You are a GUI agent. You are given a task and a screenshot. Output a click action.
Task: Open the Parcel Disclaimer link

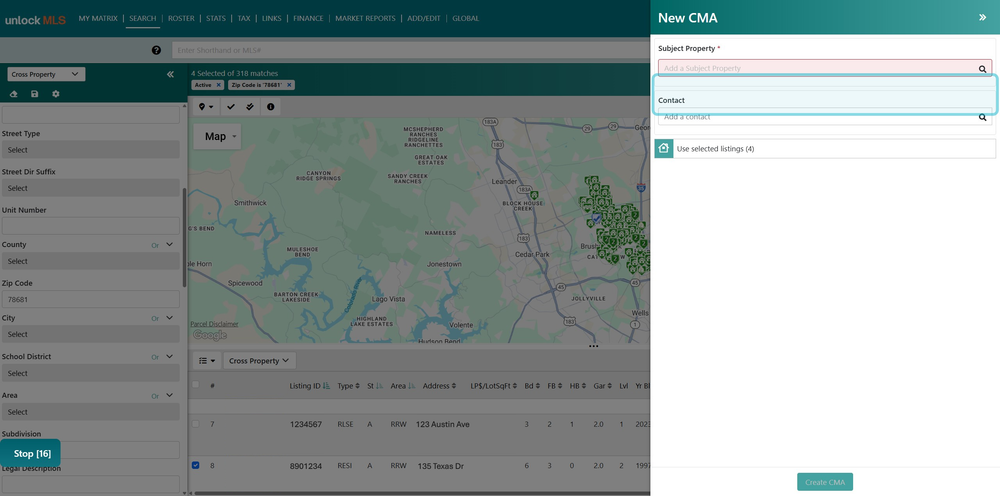[214, 324]
